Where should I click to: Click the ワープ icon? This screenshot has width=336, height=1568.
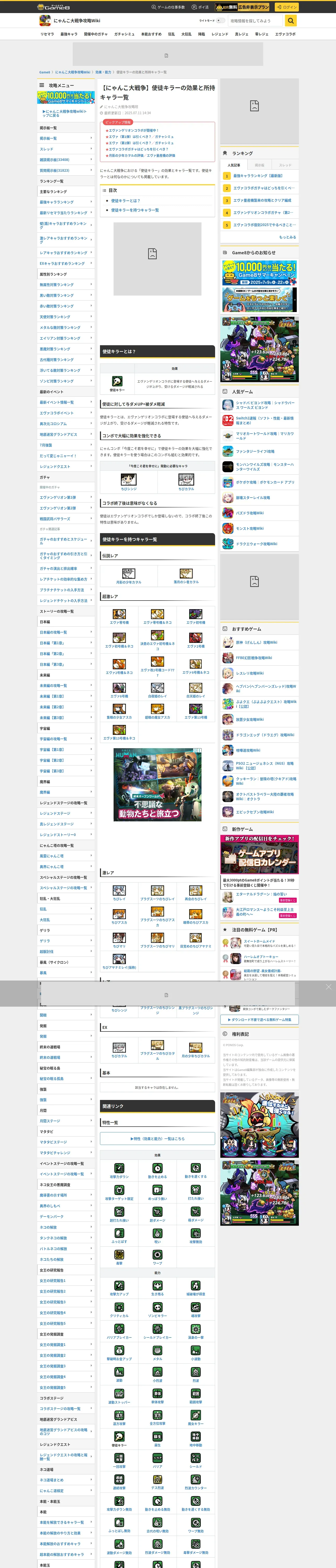coord(157,1254)
